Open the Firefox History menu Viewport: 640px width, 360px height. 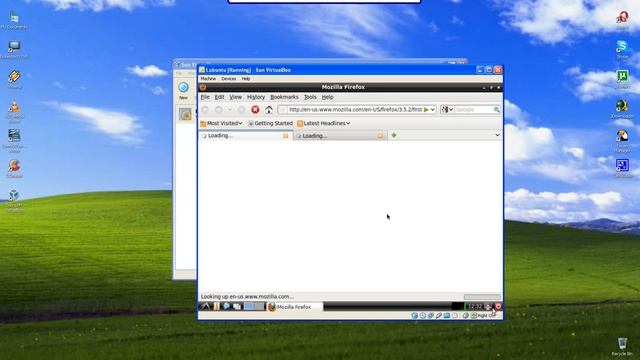(256, 97)
